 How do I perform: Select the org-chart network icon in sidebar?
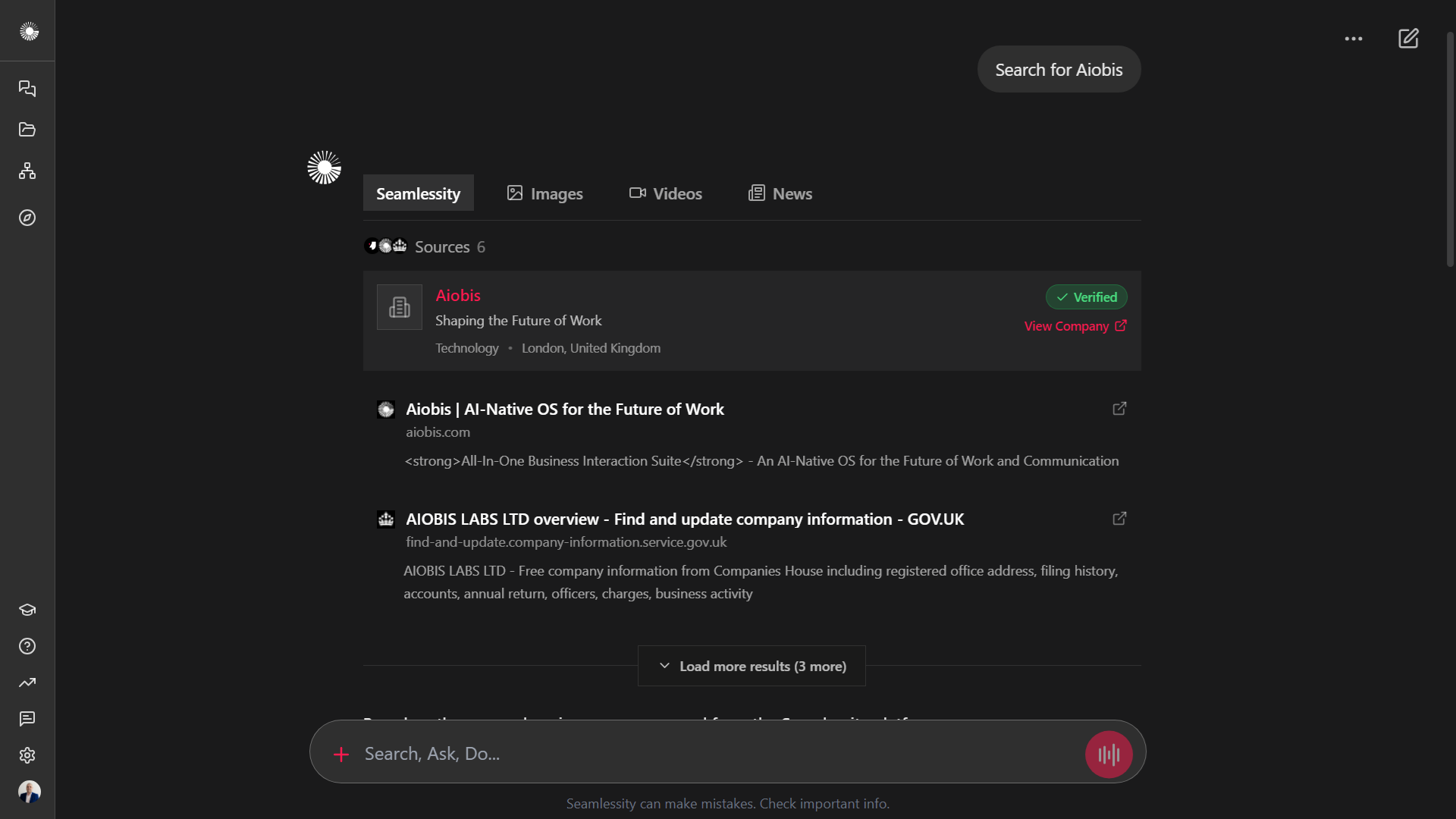[x=27, y=171]
